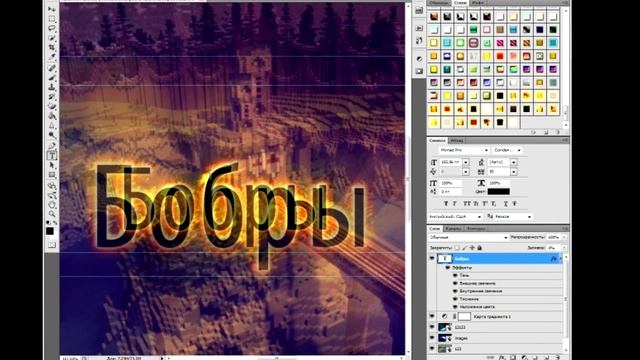Switch to the Контуры tab

(x=476, y=229)
